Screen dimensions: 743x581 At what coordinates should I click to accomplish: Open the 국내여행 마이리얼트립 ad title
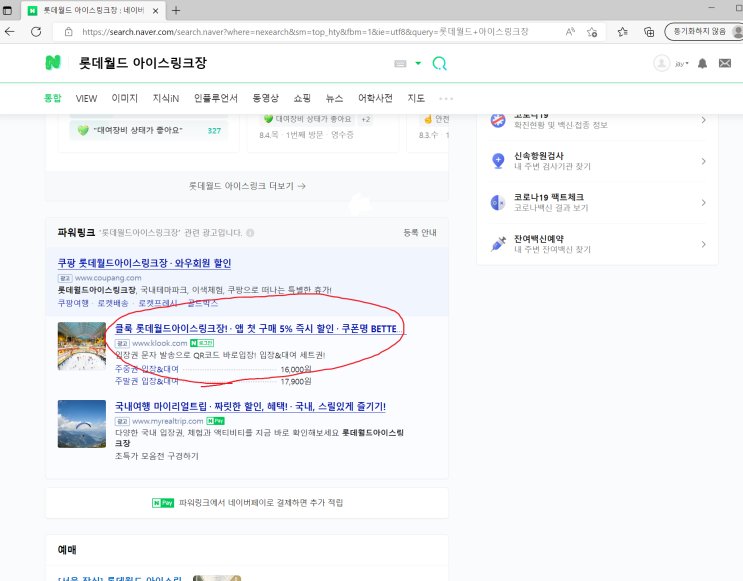click(x=250, y=406)
